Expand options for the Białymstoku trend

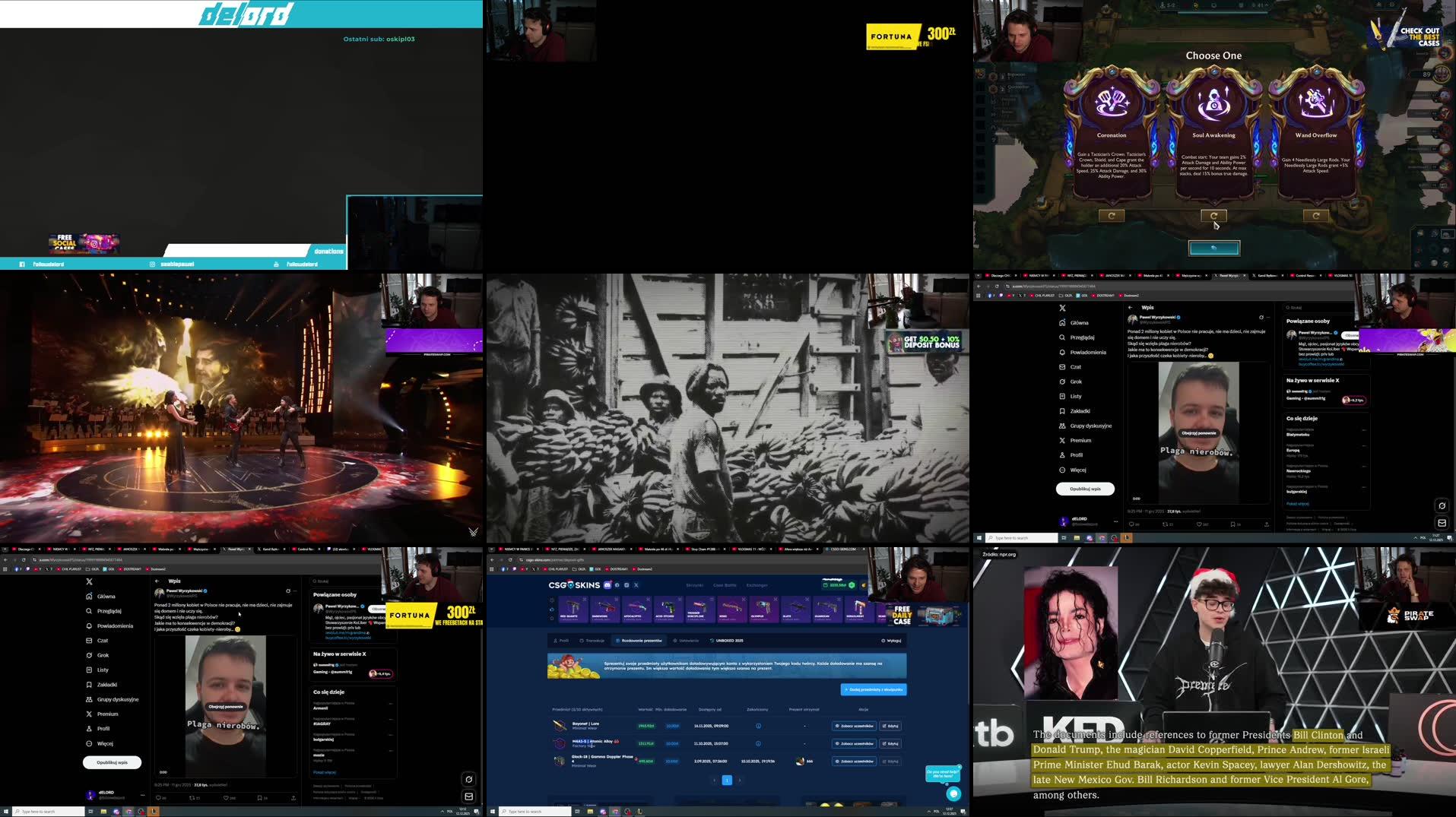pyautogui.click(x=1365, y=429)
